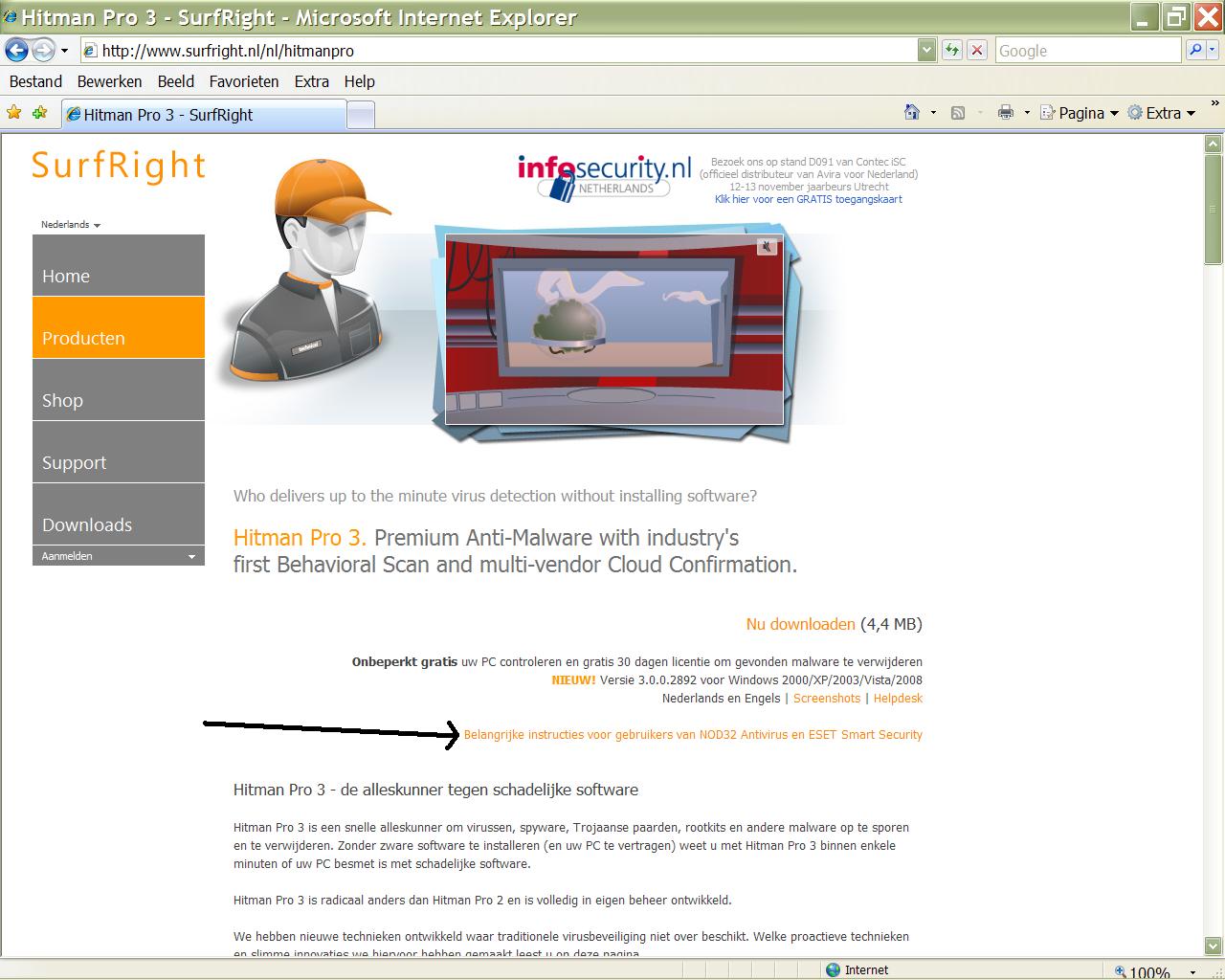Click the Nu downloaden link

(800, 624)
